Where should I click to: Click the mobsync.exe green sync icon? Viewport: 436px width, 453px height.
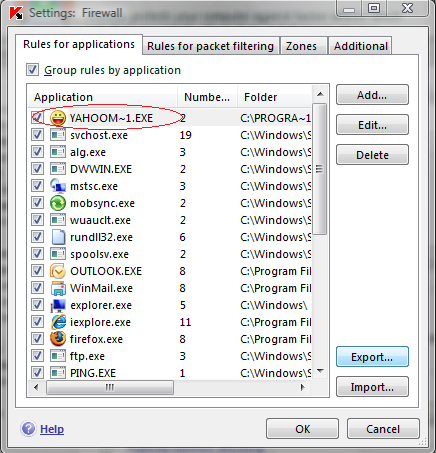click(x=58, y=203)
